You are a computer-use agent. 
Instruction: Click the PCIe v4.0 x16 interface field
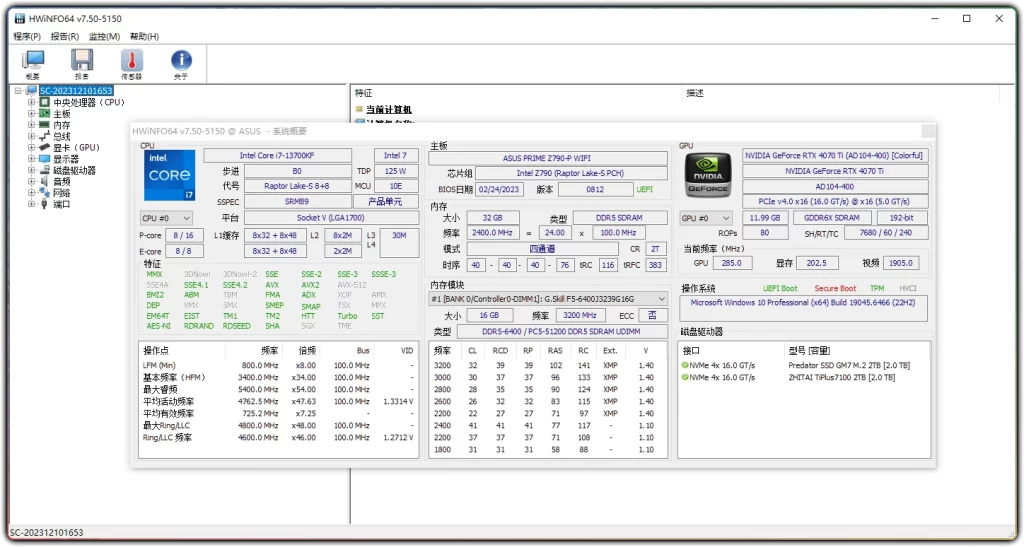click(x=835, y=202)
